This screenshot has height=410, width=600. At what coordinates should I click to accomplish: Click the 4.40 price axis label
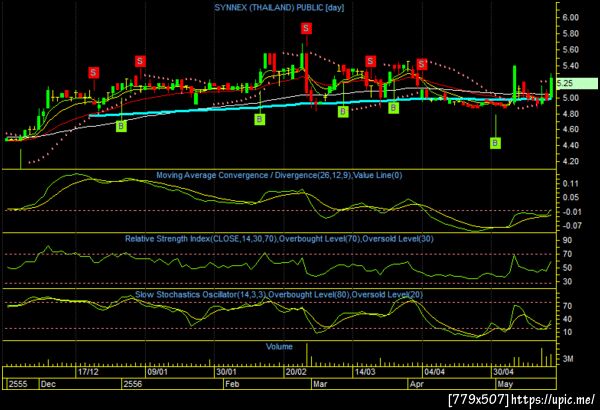pyautogui.click(x=571, y=145)
